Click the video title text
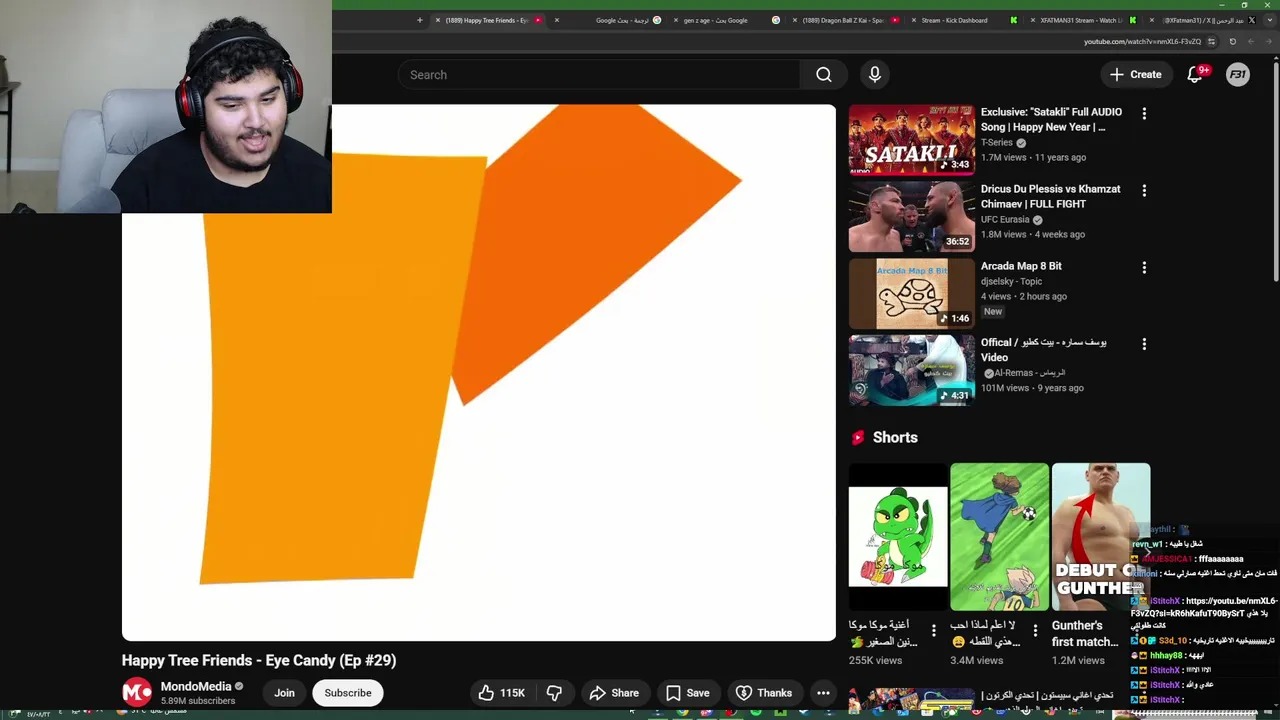1280x720 pixels. (x=259, y=660)
